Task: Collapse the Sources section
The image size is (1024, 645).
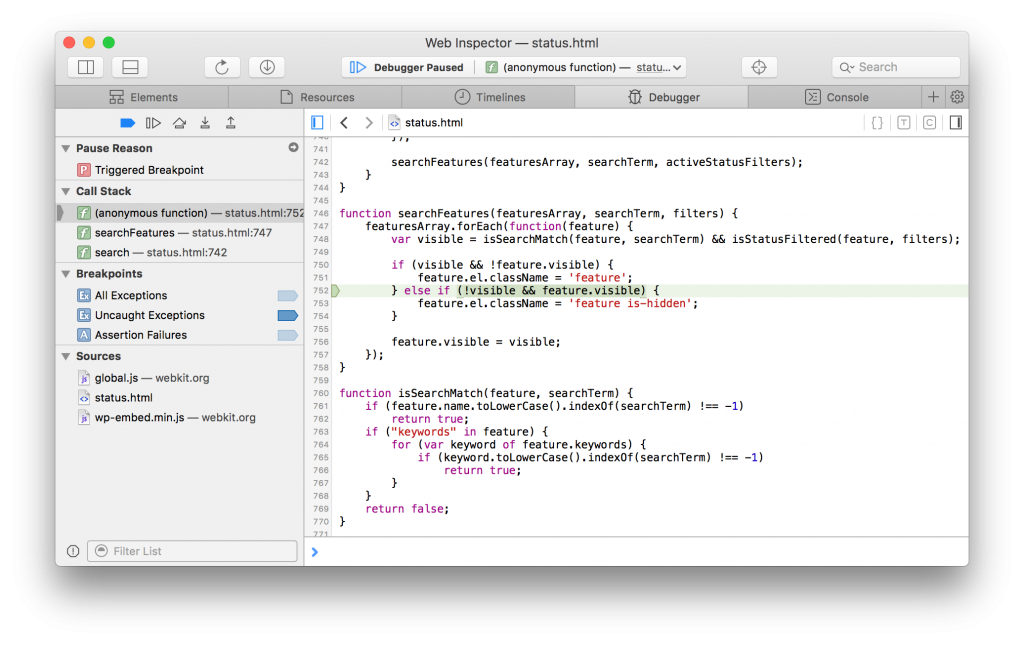Action: coord(66,356)
